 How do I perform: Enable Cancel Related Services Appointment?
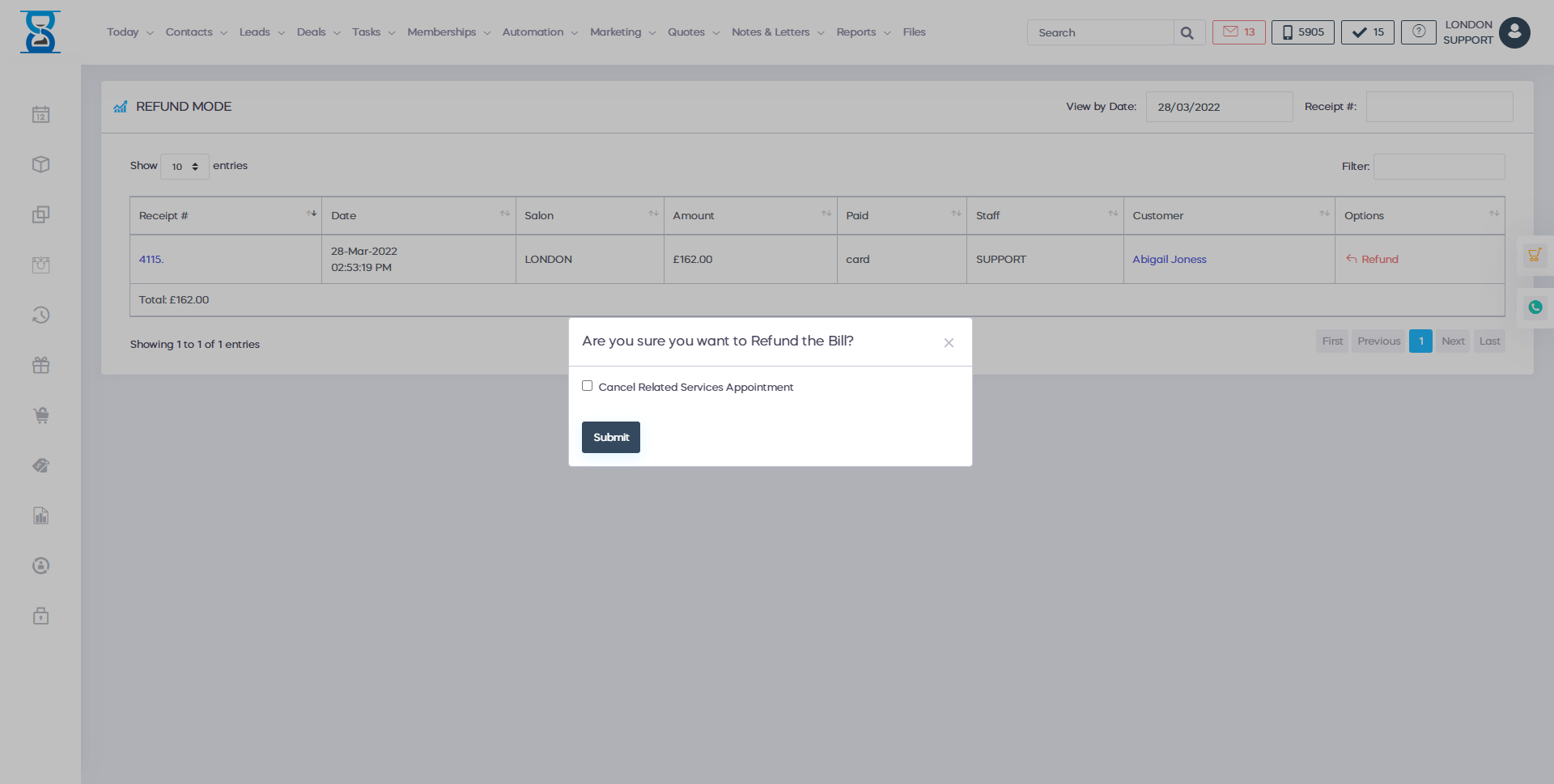(588, 385)
